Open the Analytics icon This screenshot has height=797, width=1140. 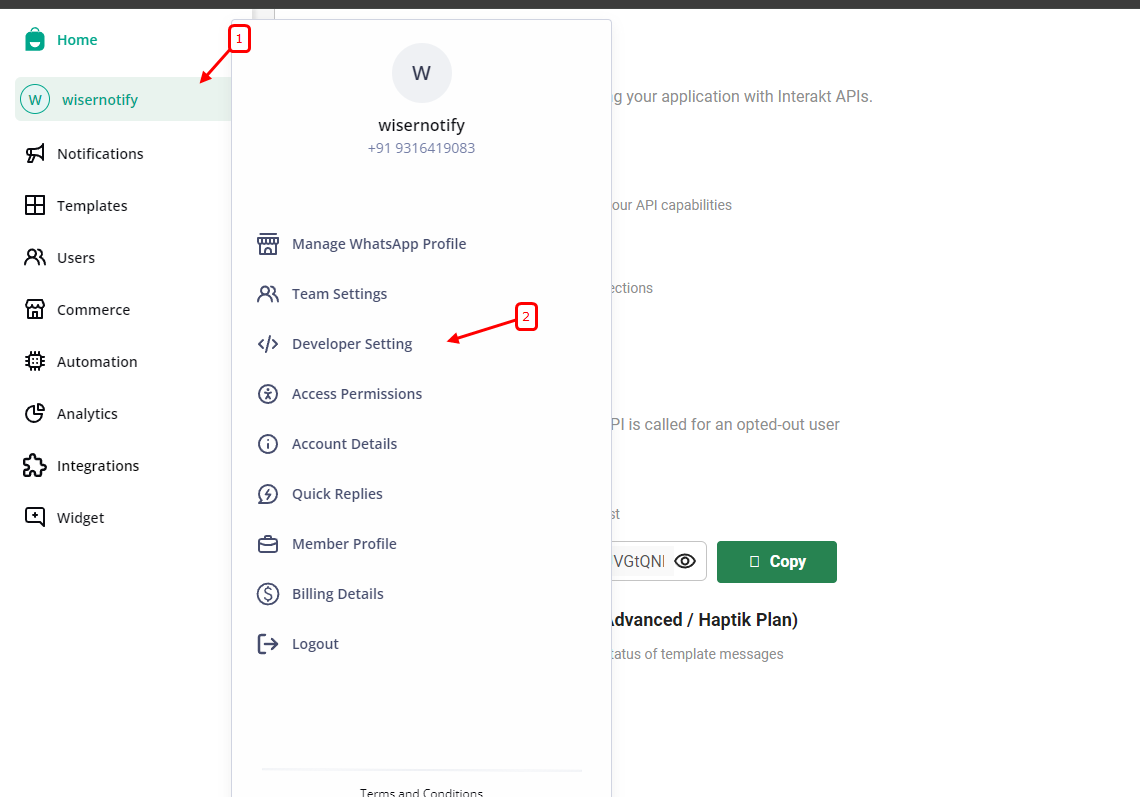[34, 413]
